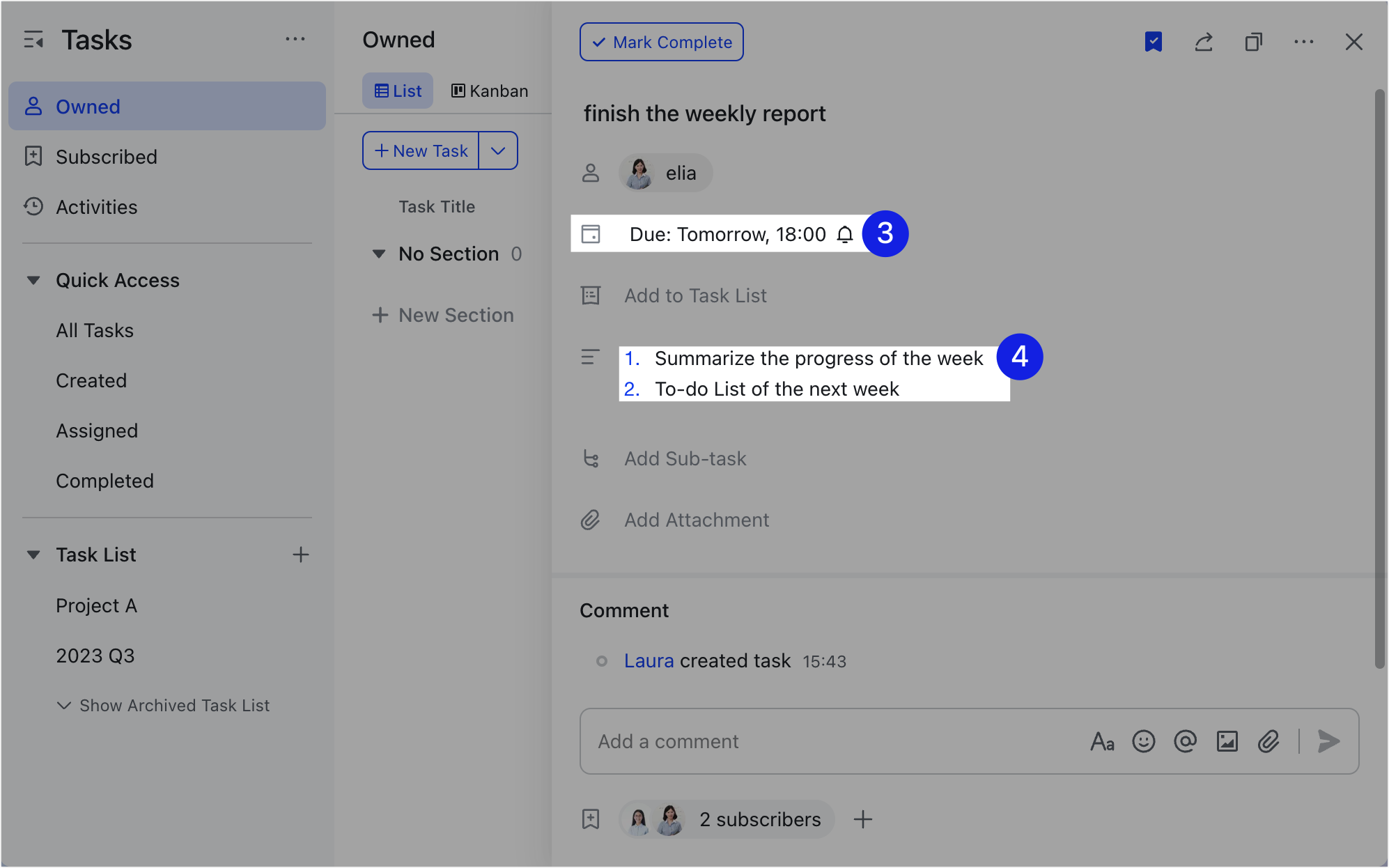
Task: Click the collapse sidebar icon next to Tasks
Action: pos(33,40)
